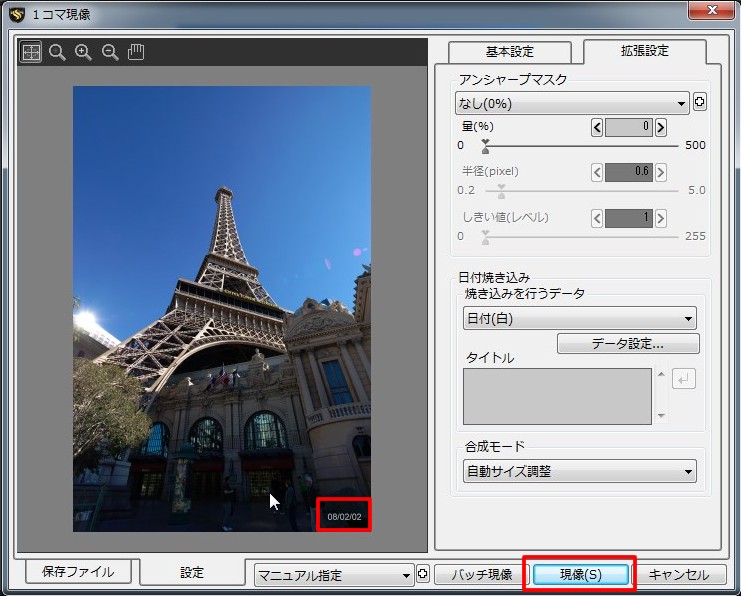Open the 日付(白) burn-in data dropdown
The width and height of the screenshot is (741, 596).
pos(580,319)
